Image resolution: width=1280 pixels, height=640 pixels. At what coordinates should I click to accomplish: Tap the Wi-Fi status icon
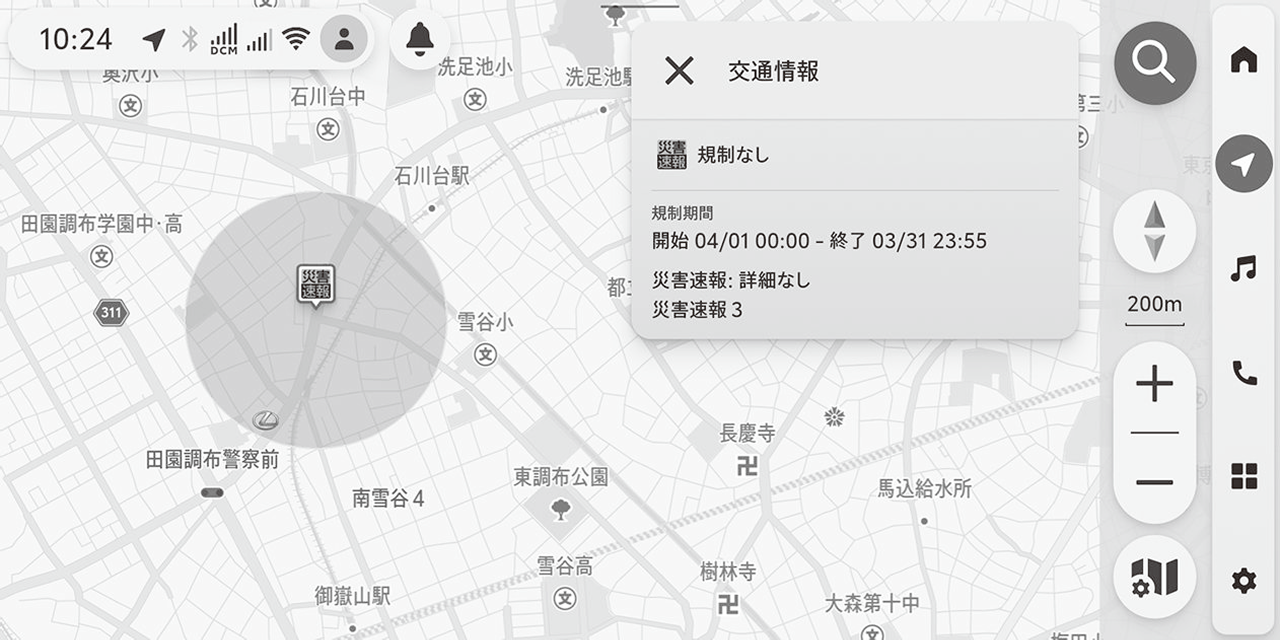pos(295,39)
